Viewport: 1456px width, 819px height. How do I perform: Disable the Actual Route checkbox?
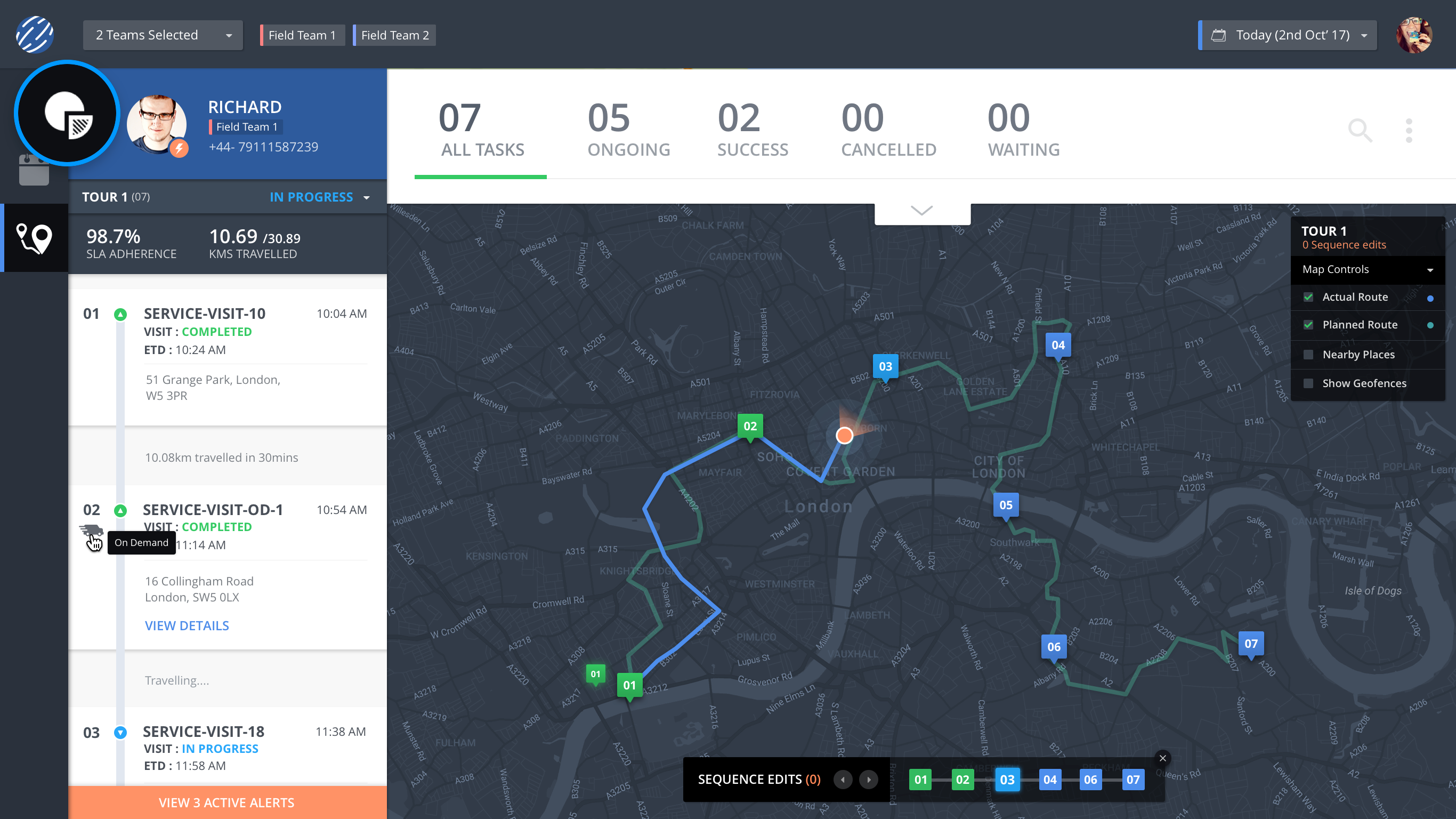coord(1309,296)
